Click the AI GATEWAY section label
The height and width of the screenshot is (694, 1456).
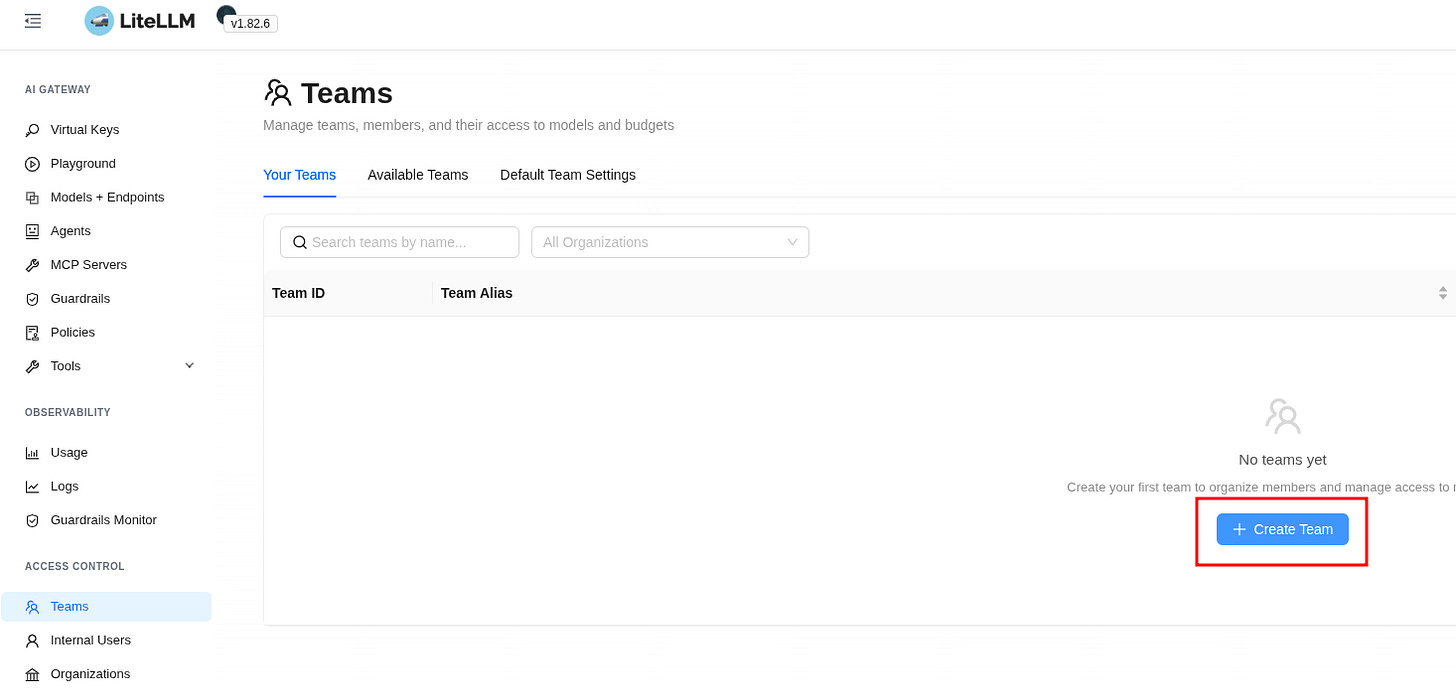click(x=58, y=90)
